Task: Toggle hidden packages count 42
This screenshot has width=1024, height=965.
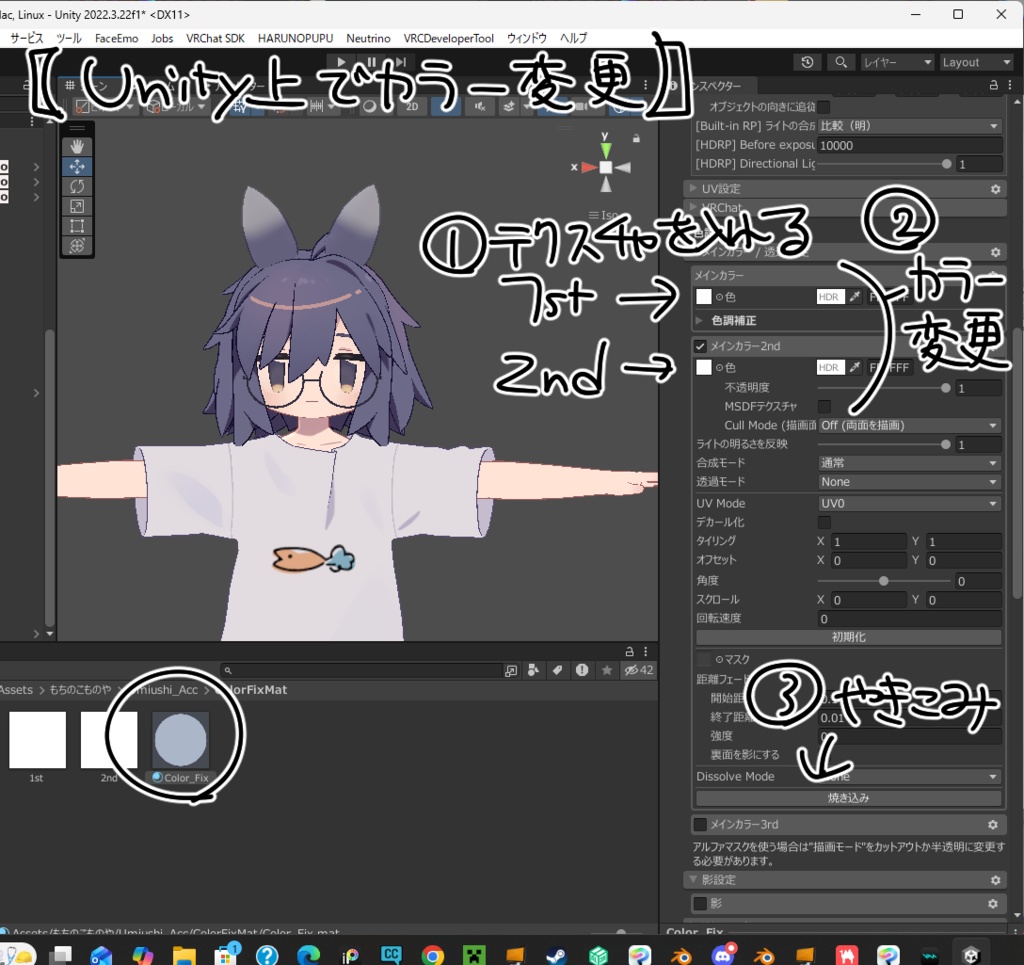Action: click(x=639, y=670)
